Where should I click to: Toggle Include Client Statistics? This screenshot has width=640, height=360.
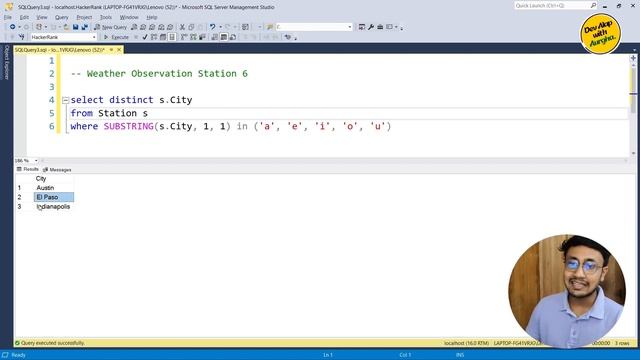pyautogui.click(x=202, y=37)
